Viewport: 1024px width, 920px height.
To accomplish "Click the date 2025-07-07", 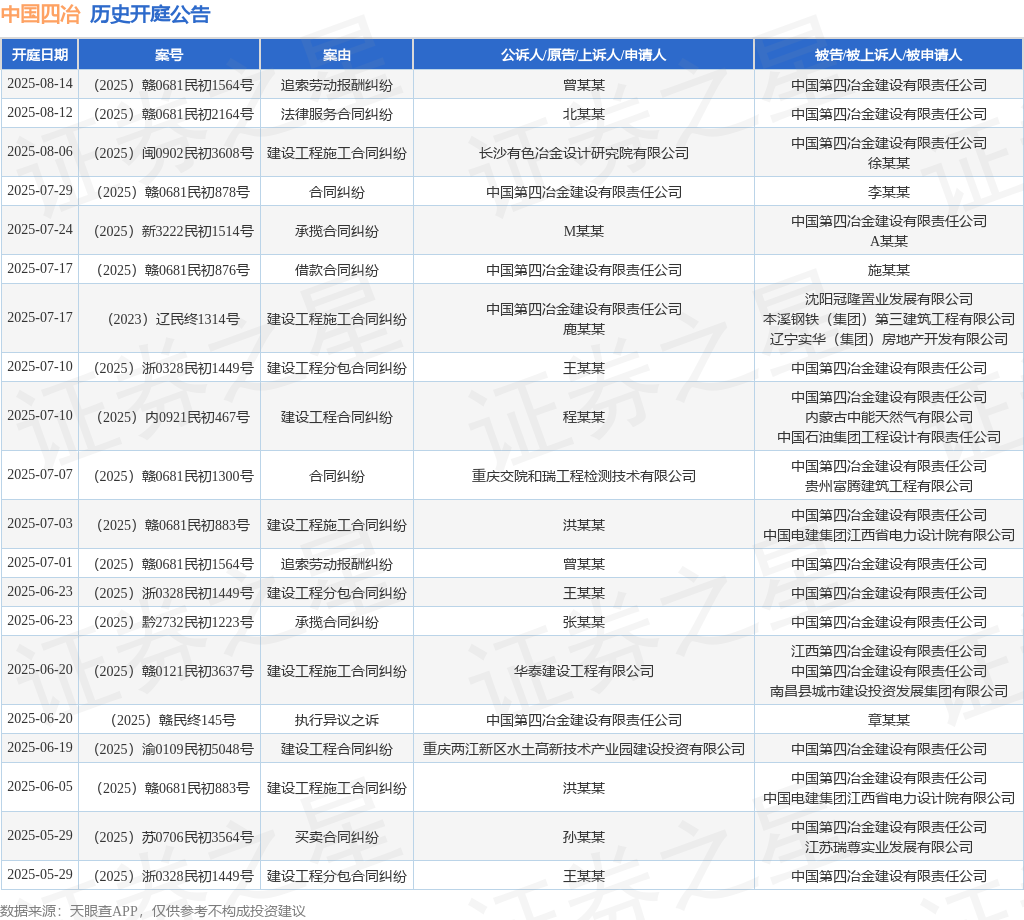I will coord(40,475).
